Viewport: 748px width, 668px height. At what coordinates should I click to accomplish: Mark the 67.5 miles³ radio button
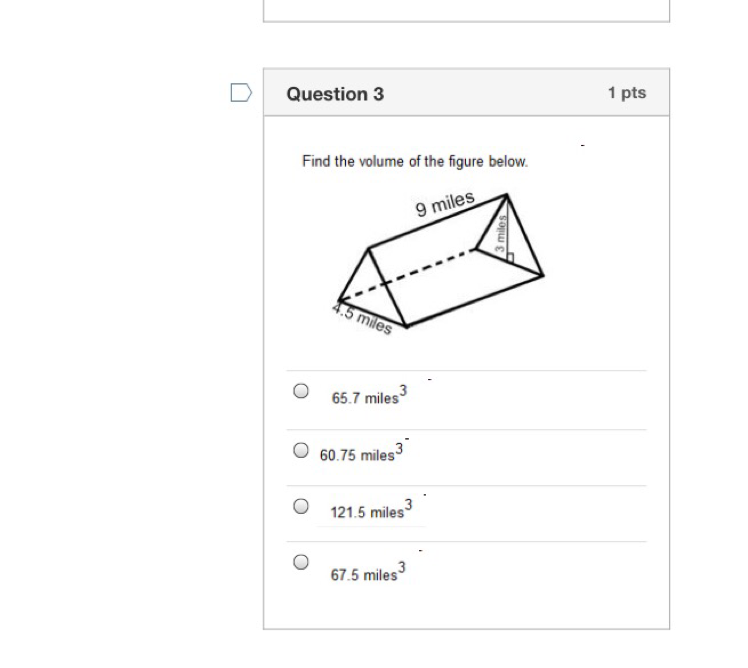click(x=301, y=562)
